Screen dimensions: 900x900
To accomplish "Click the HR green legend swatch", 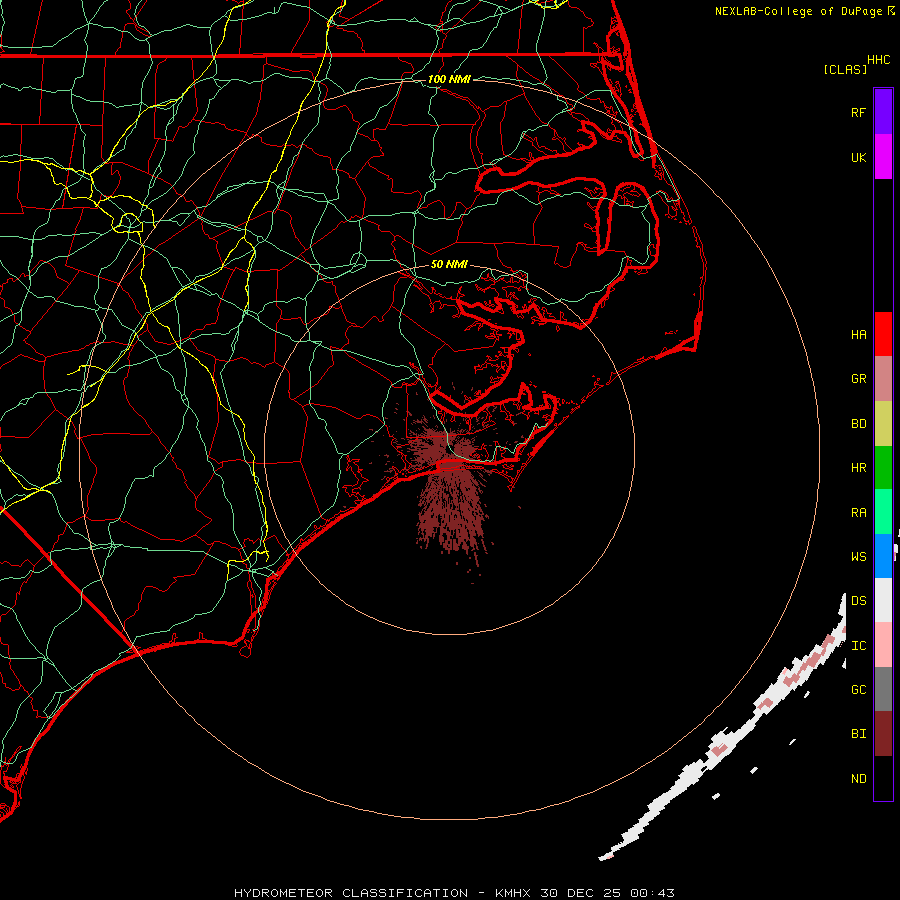I will coord(883,467).
